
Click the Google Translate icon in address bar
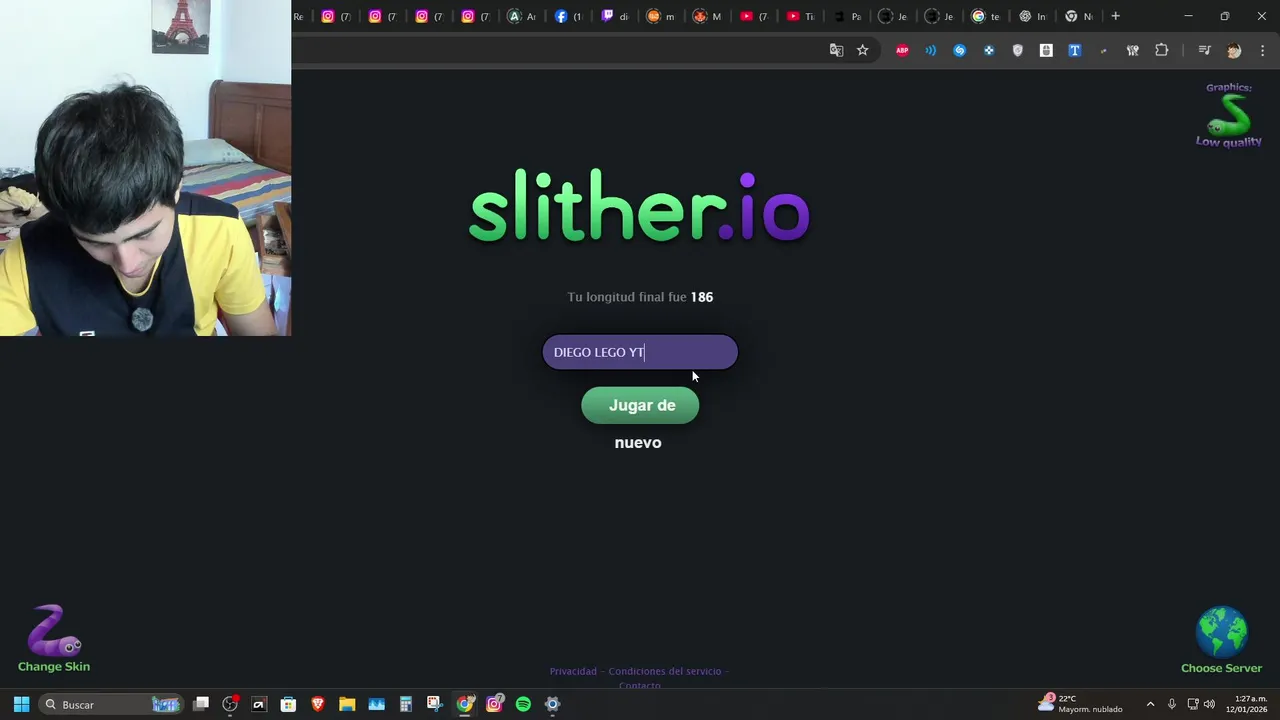click(836, 50)
